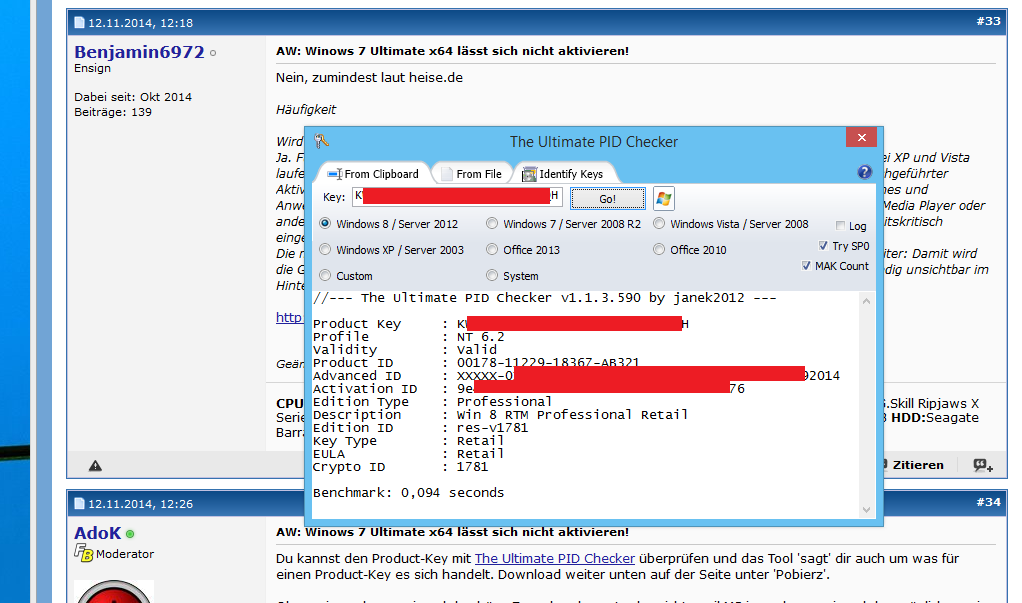1022x603 pixels.
Task: Click the Edition ID value res-v1781
Action: point(492,428)
